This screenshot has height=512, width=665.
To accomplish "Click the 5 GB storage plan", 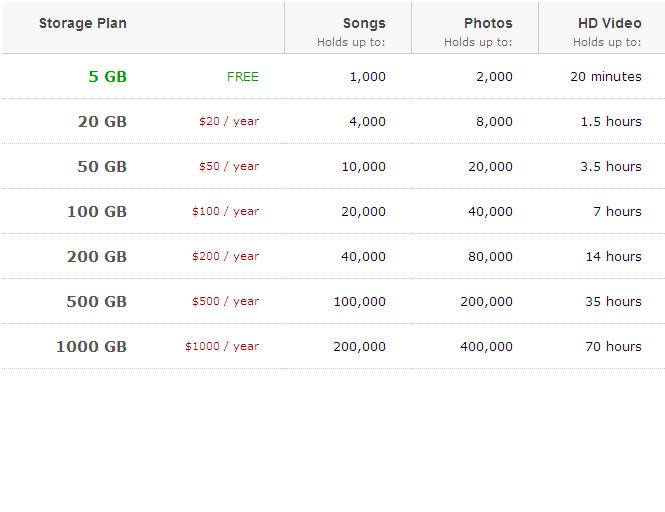I will tap(108, 77).
